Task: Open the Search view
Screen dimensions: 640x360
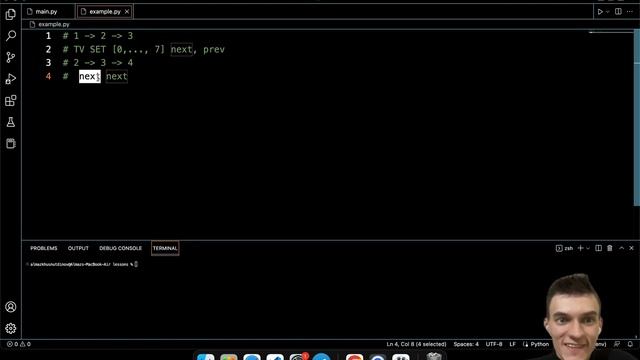Action: click(x=11, y=36)
